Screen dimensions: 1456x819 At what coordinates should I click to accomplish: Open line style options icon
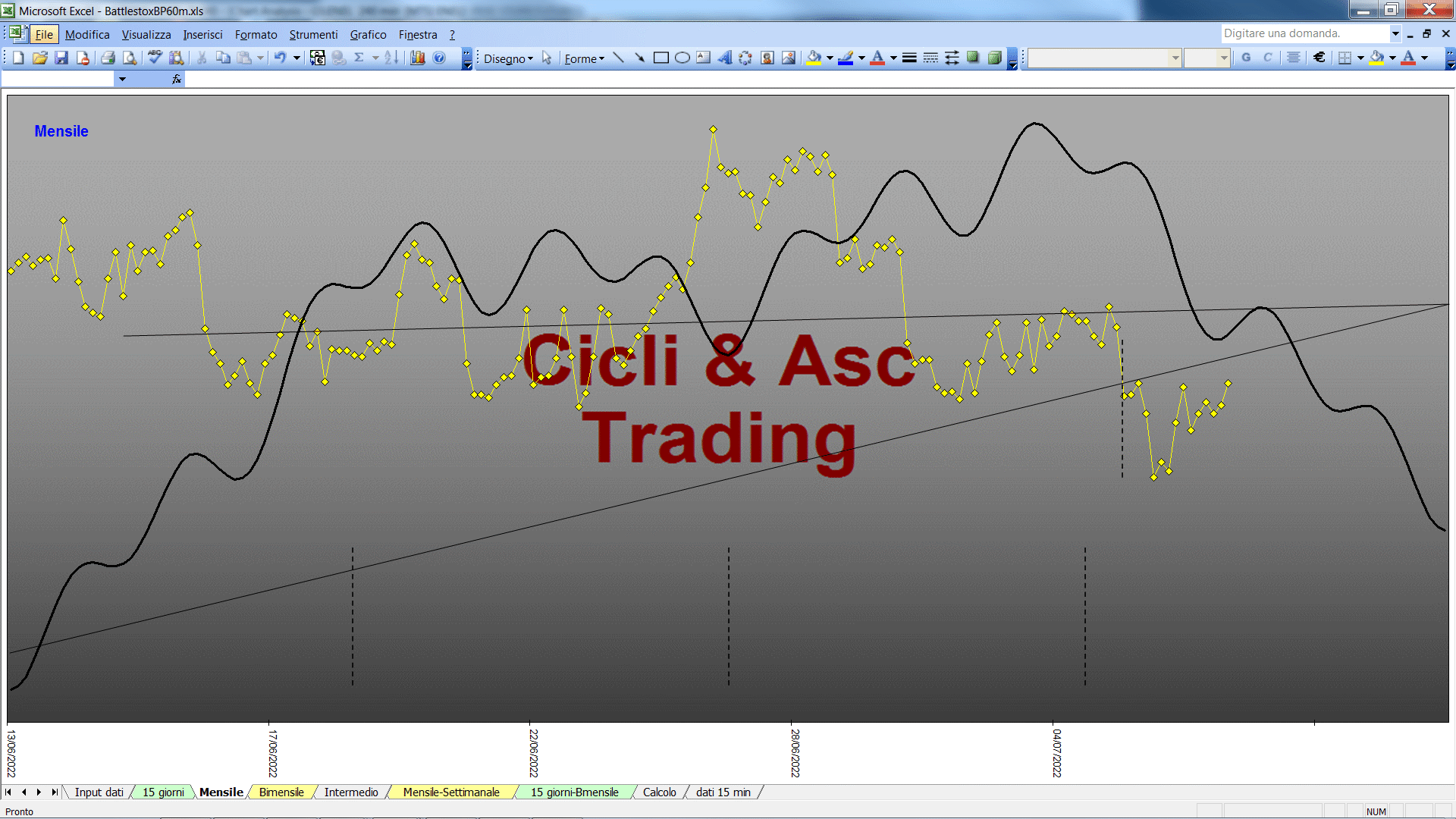coord(909,58)
